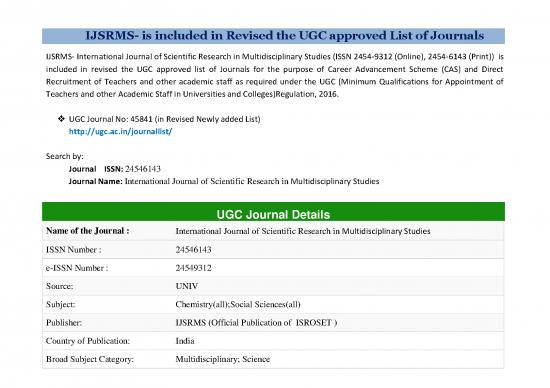The image size is (550, 388).
Task: Click the green UGC Journal Details header
Action: click(x=273, y=212)
